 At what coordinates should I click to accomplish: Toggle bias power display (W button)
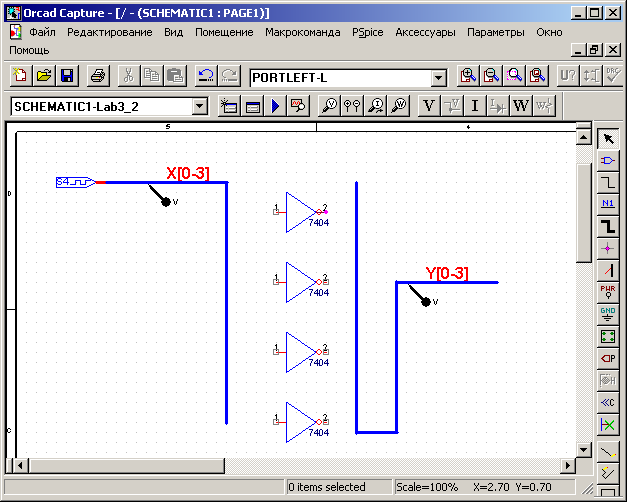[x=521, y=106]
